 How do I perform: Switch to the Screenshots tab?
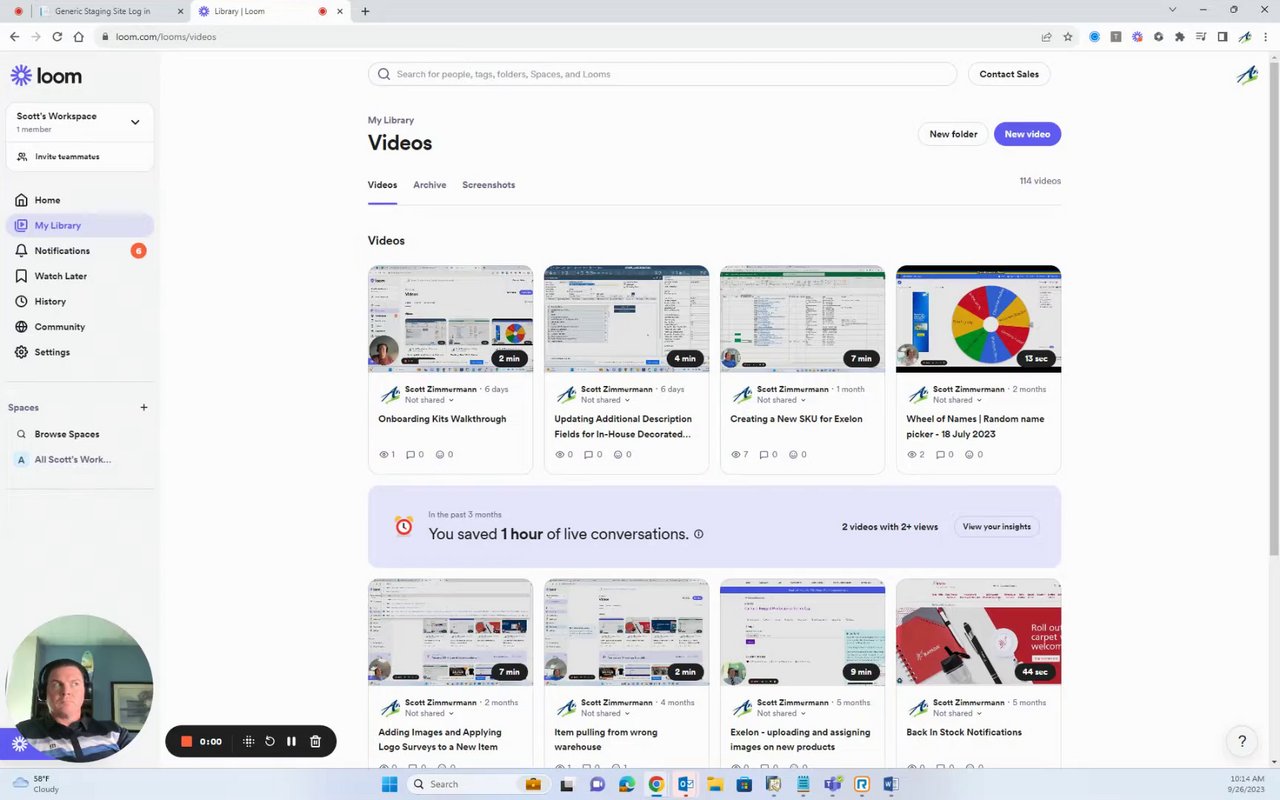pyautogui.click(x=489, y=185)
